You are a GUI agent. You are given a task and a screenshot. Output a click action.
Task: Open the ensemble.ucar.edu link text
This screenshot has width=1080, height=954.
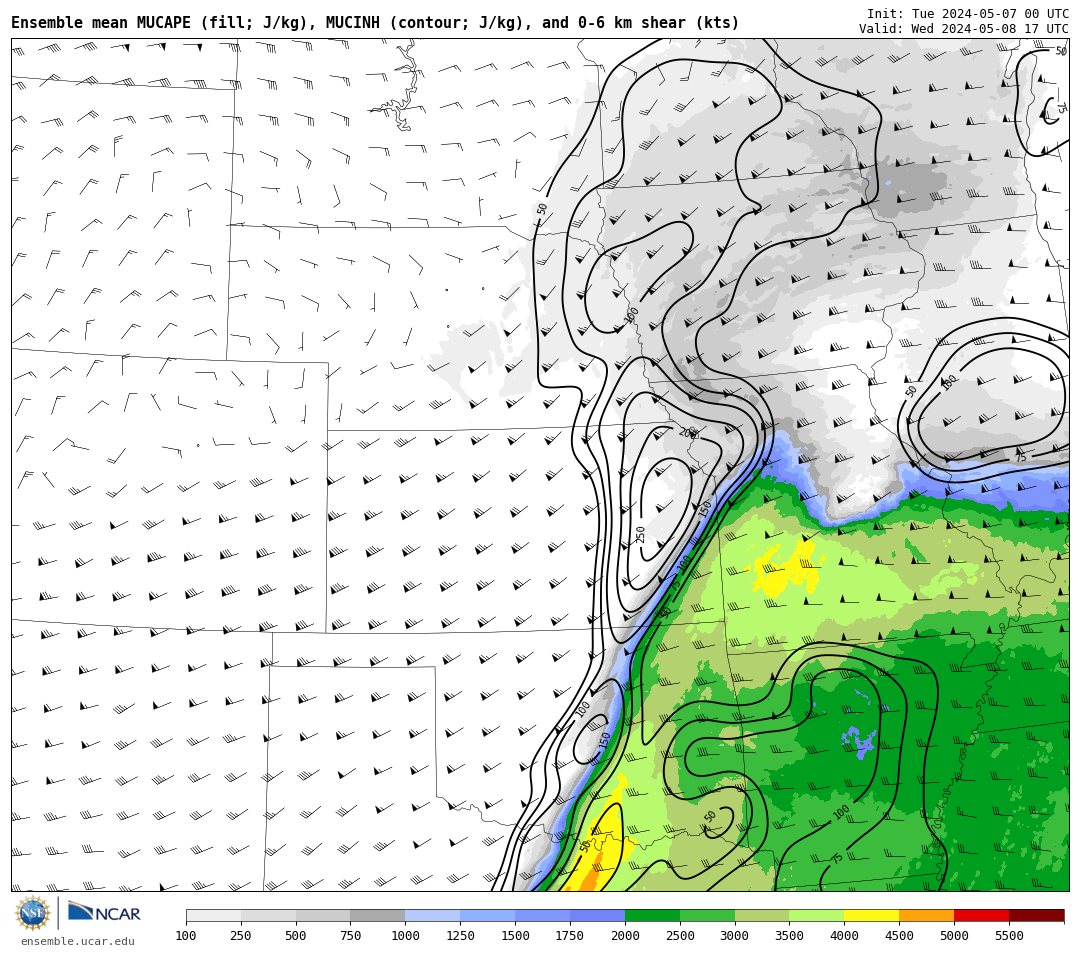point(78,941)
